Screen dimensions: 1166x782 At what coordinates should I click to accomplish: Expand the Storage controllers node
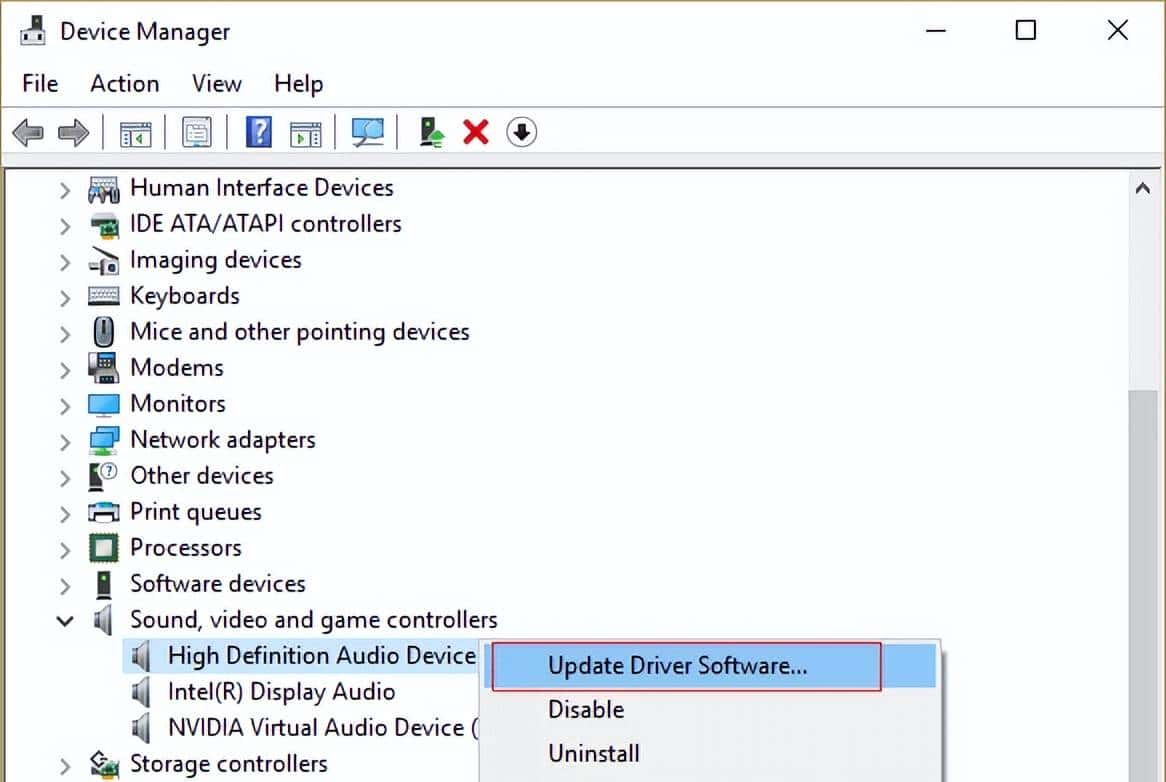click(65, 765)
